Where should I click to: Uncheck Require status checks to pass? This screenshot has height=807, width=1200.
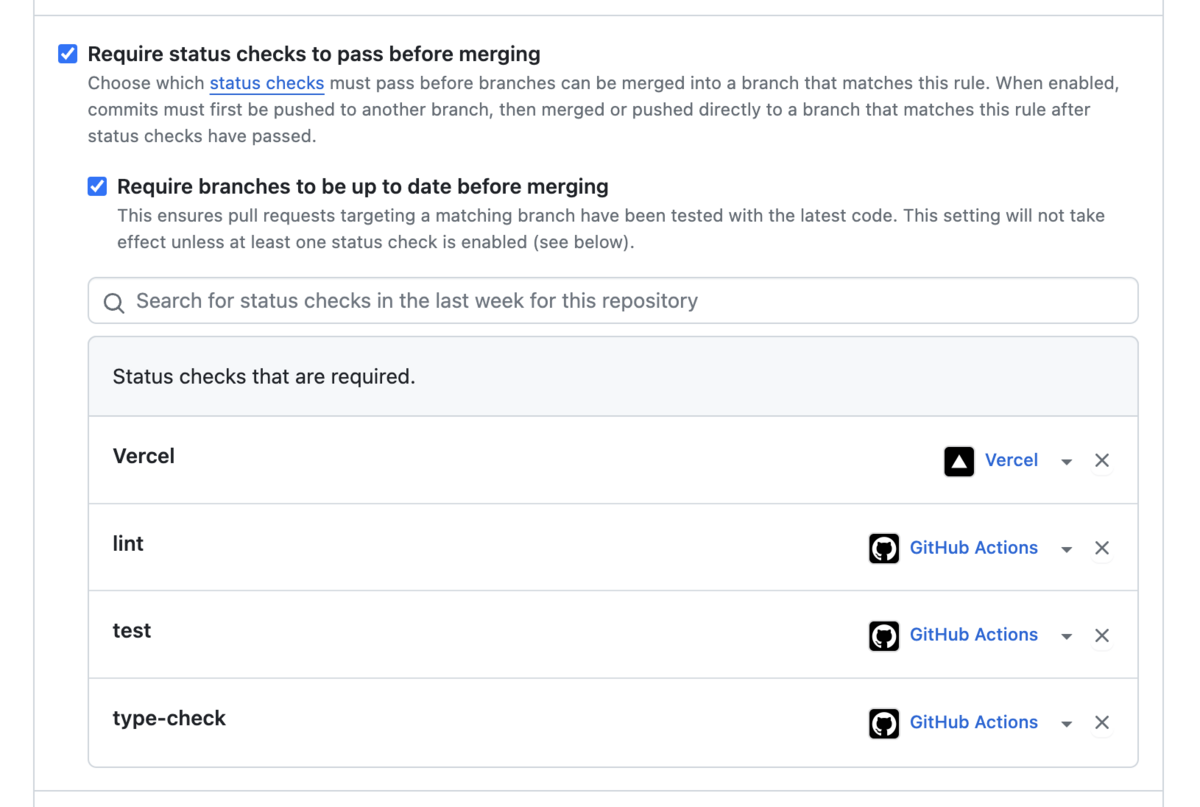[68, 54]
